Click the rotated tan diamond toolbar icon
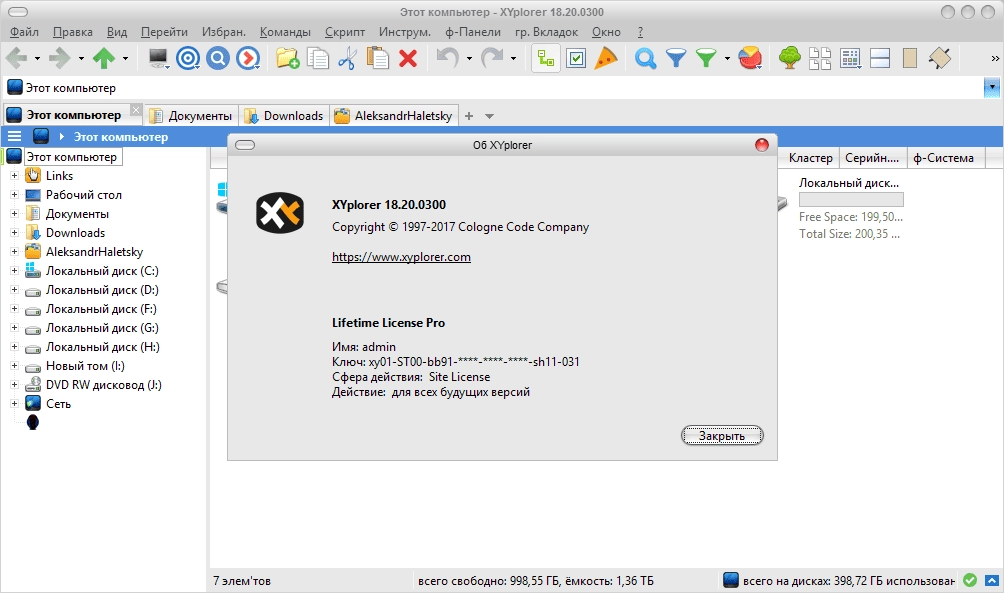Image resolution: width=1004 pixels, height=593 pixels. (940, 58)
